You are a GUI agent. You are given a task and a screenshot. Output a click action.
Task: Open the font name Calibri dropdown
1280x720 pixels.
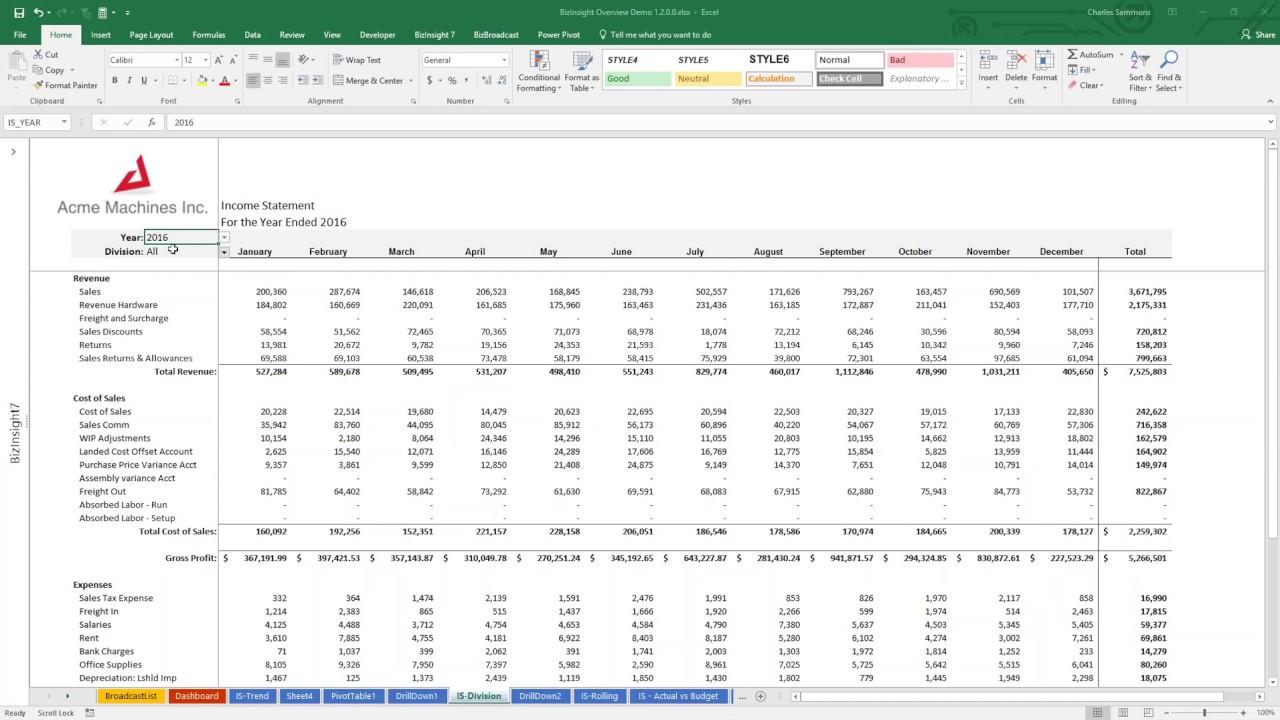[x=177, y=60]
